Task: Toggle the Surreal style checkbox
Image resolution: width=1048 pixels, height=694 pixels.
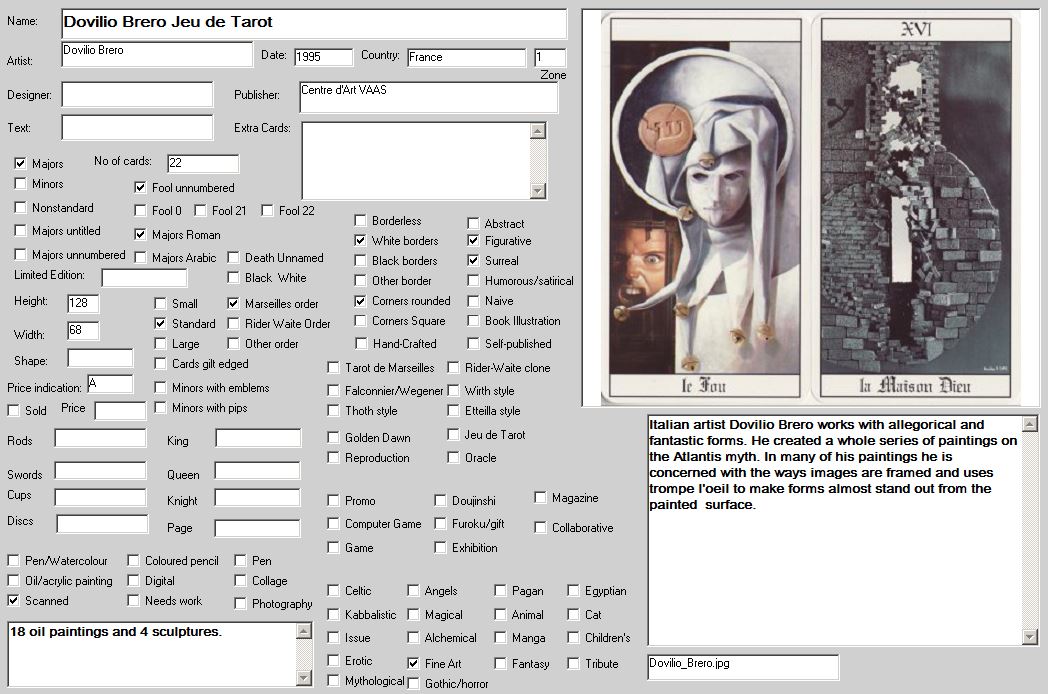Action: click(474, 261)
